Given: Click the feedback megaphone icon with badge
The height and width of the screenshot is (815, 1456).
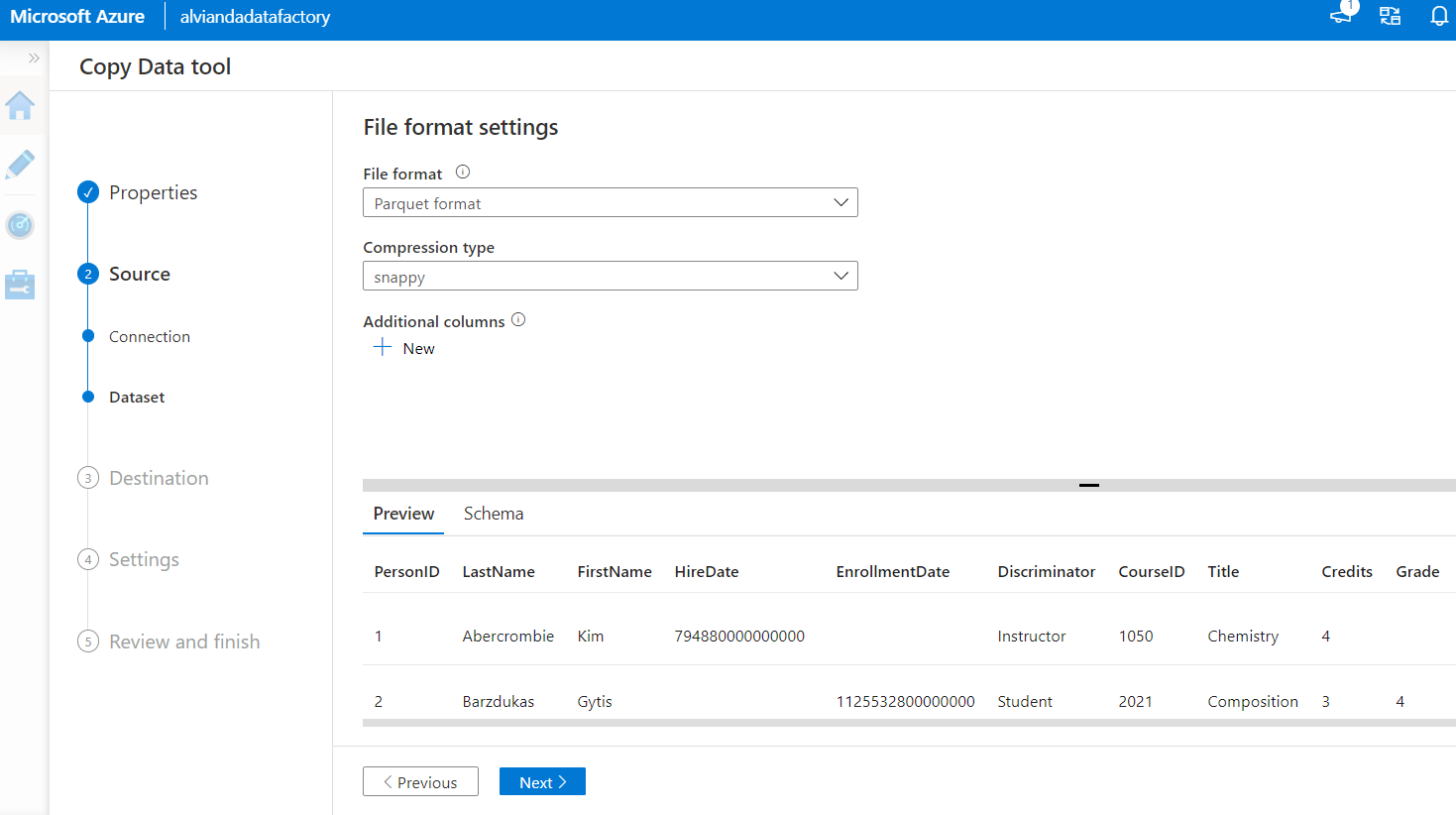Looking at the screenshot, I should tap(1340, 17).
